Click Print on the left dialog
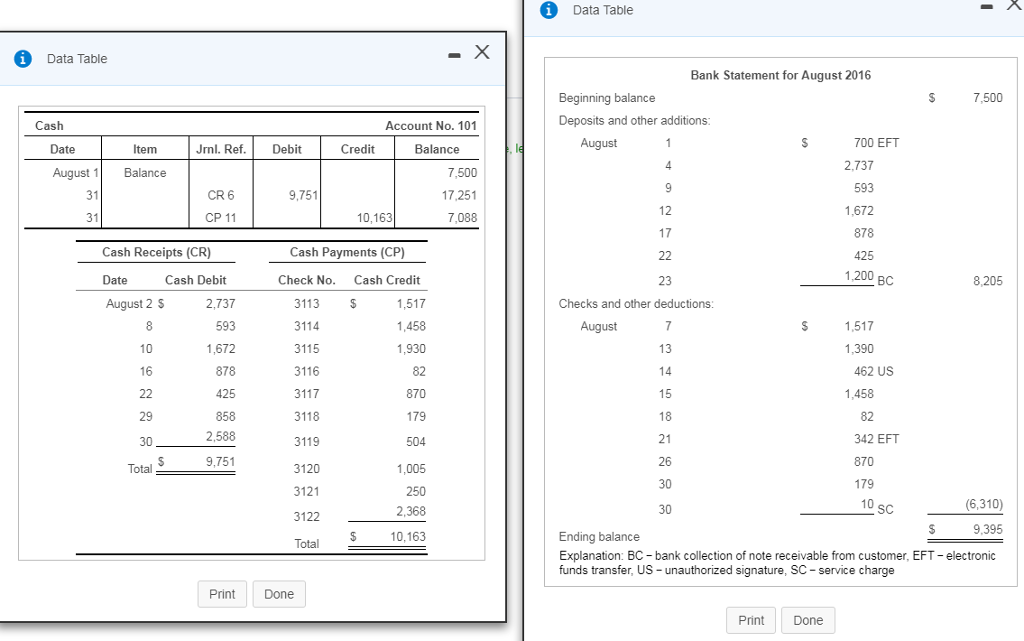The image size is (1024, 641). tap(222, 593)
